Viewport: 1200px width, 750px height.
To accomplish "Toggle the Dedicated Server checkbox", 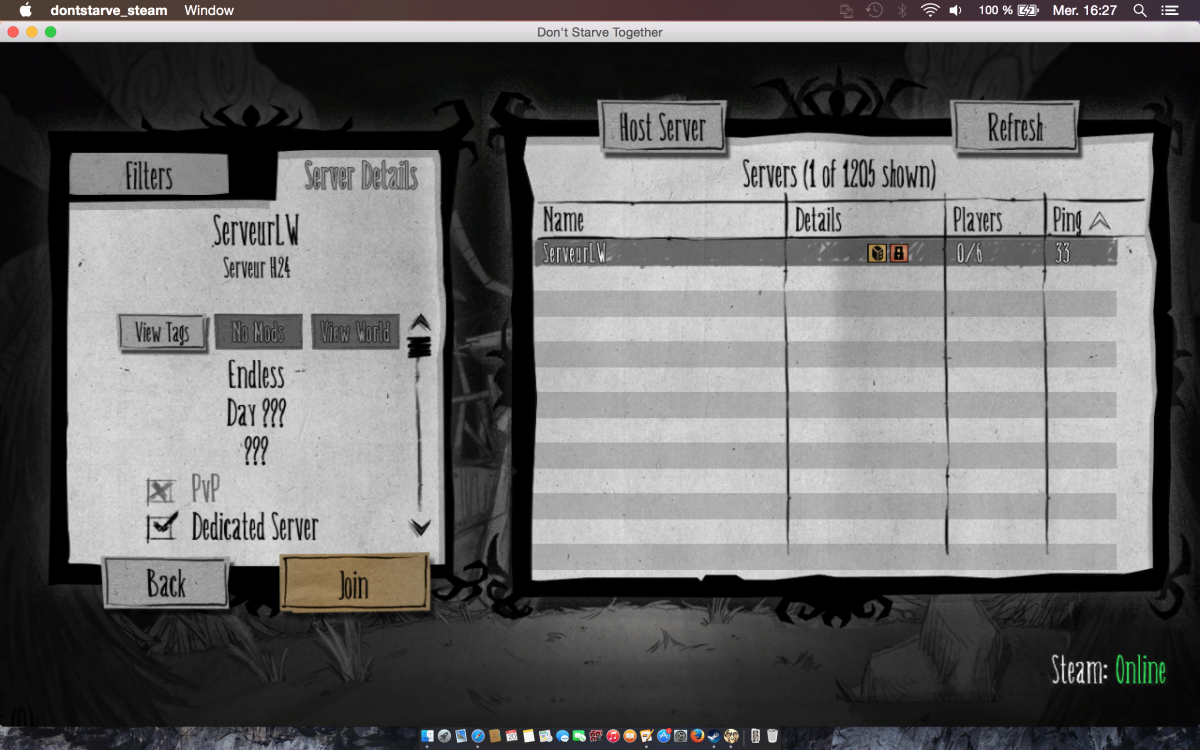I will point(161,526).
